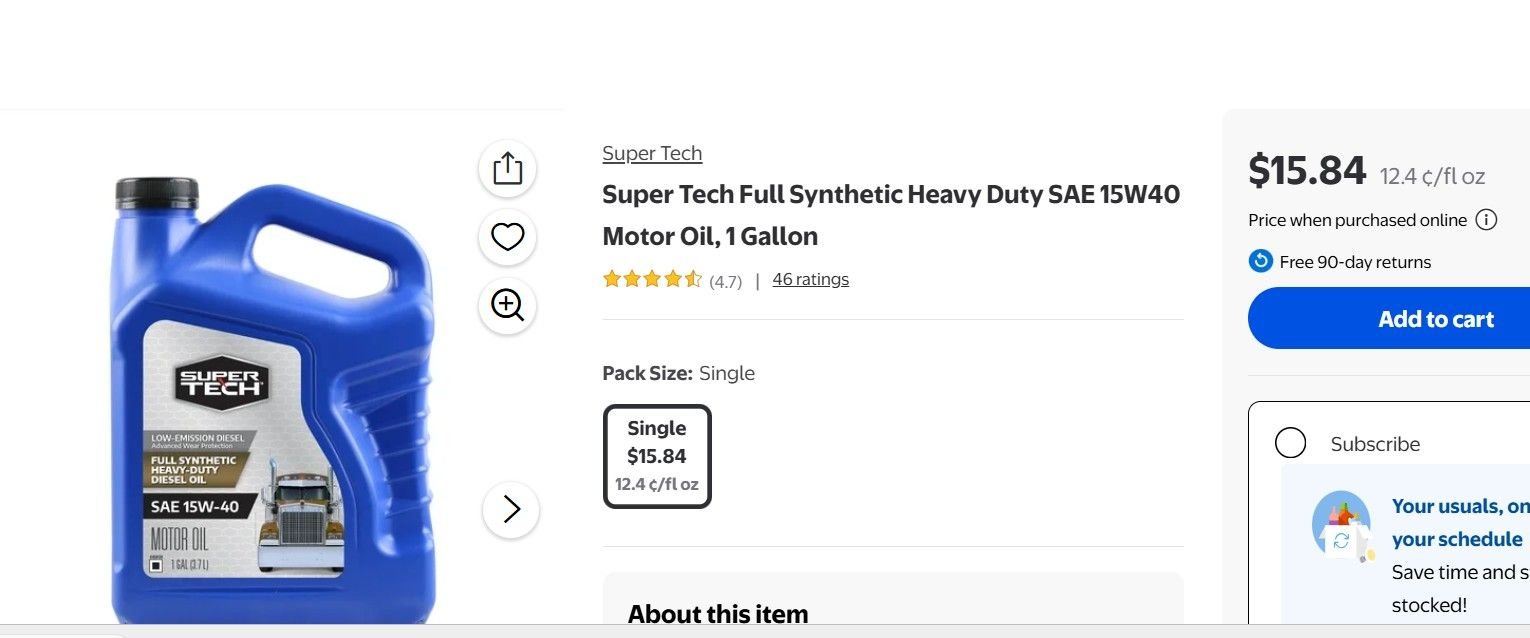Show next product image with arrow

[511, 510]
